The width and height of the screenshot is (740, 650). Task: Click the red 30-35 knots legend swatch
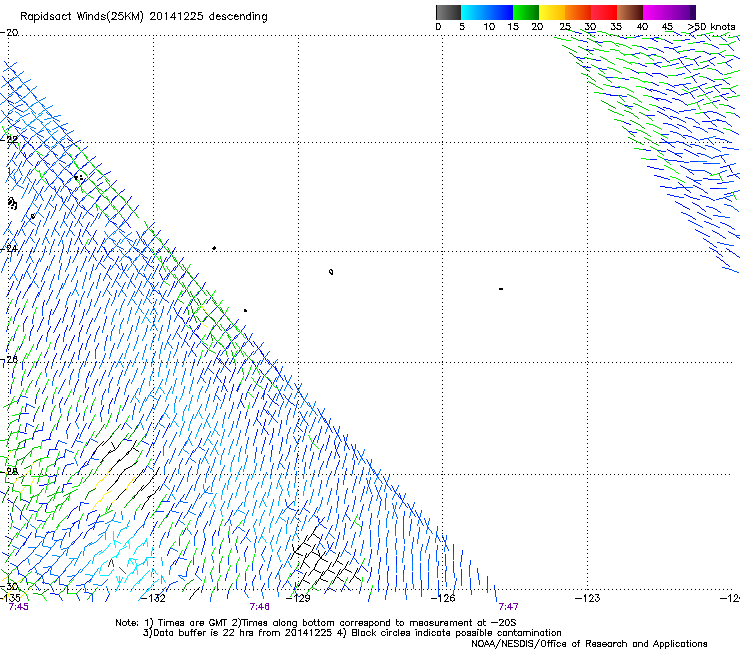(x=604, y=12)
